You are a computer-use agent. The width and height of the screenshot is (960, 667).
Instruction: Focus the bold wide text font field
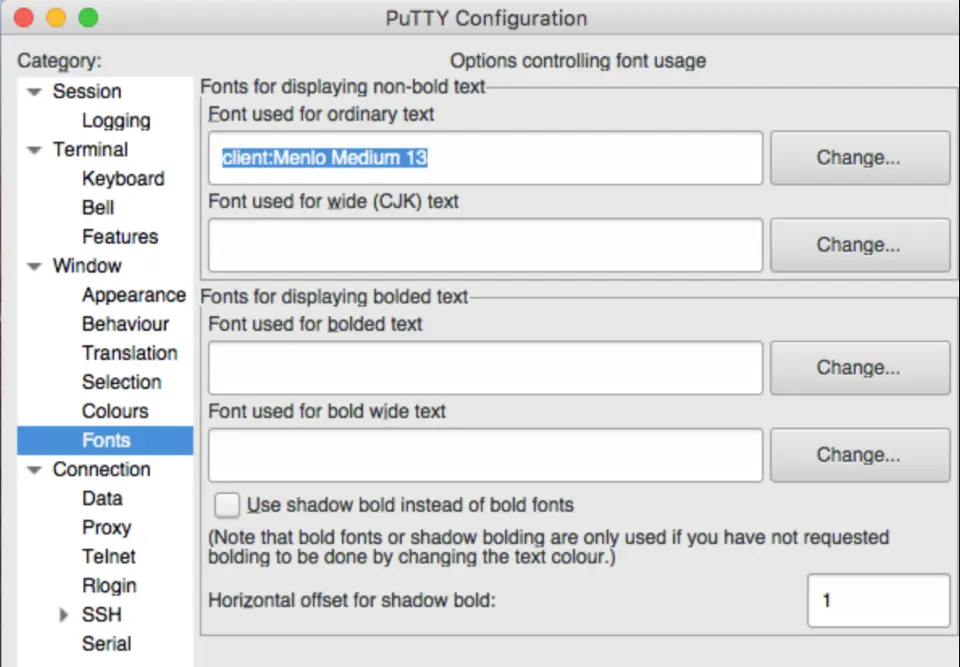(486, 455)
